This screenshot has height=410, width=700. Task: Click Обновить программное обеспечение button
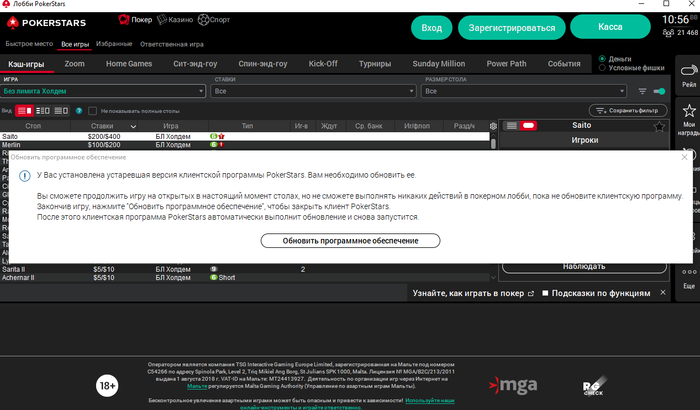point(350,241)
